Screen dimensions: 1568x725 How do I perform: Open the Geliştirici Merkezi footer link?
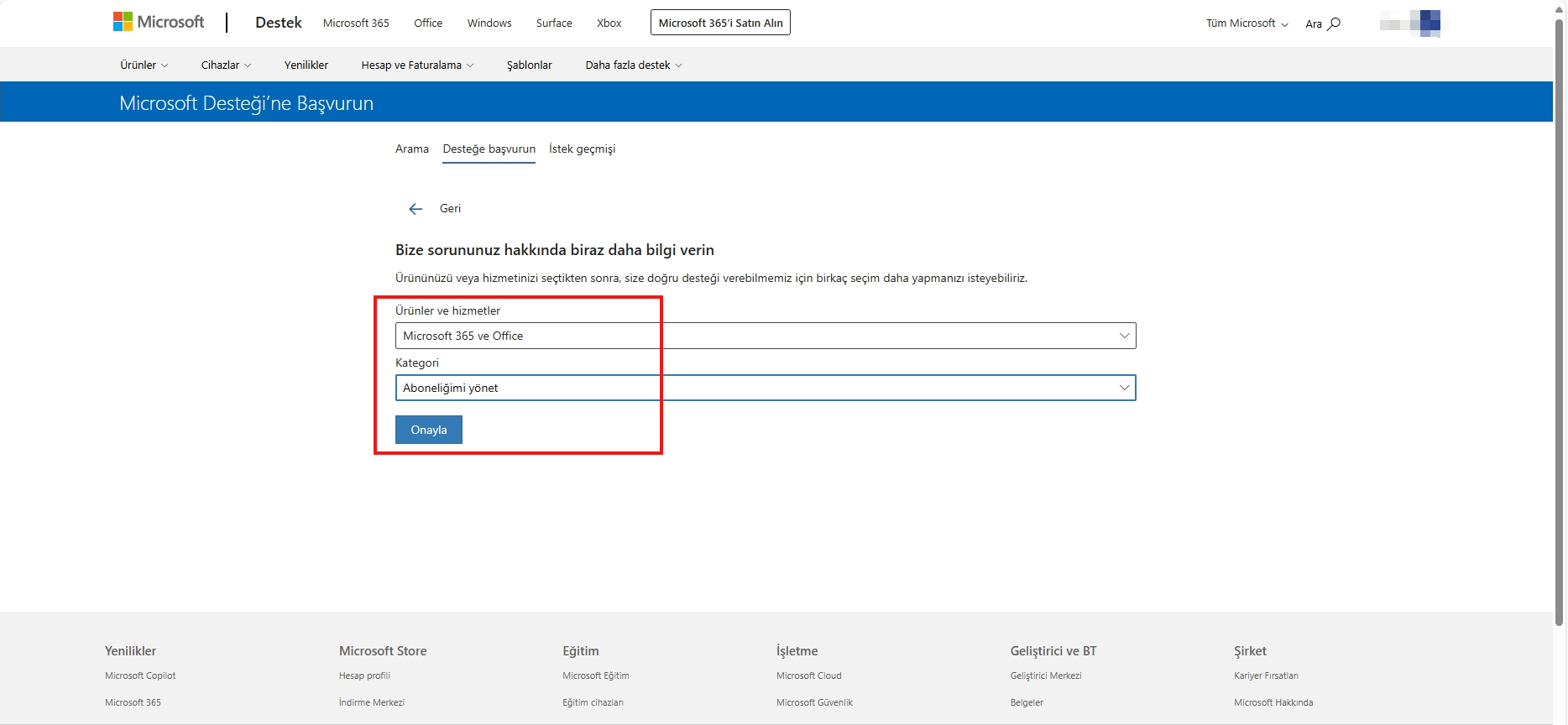(1046, 675)
